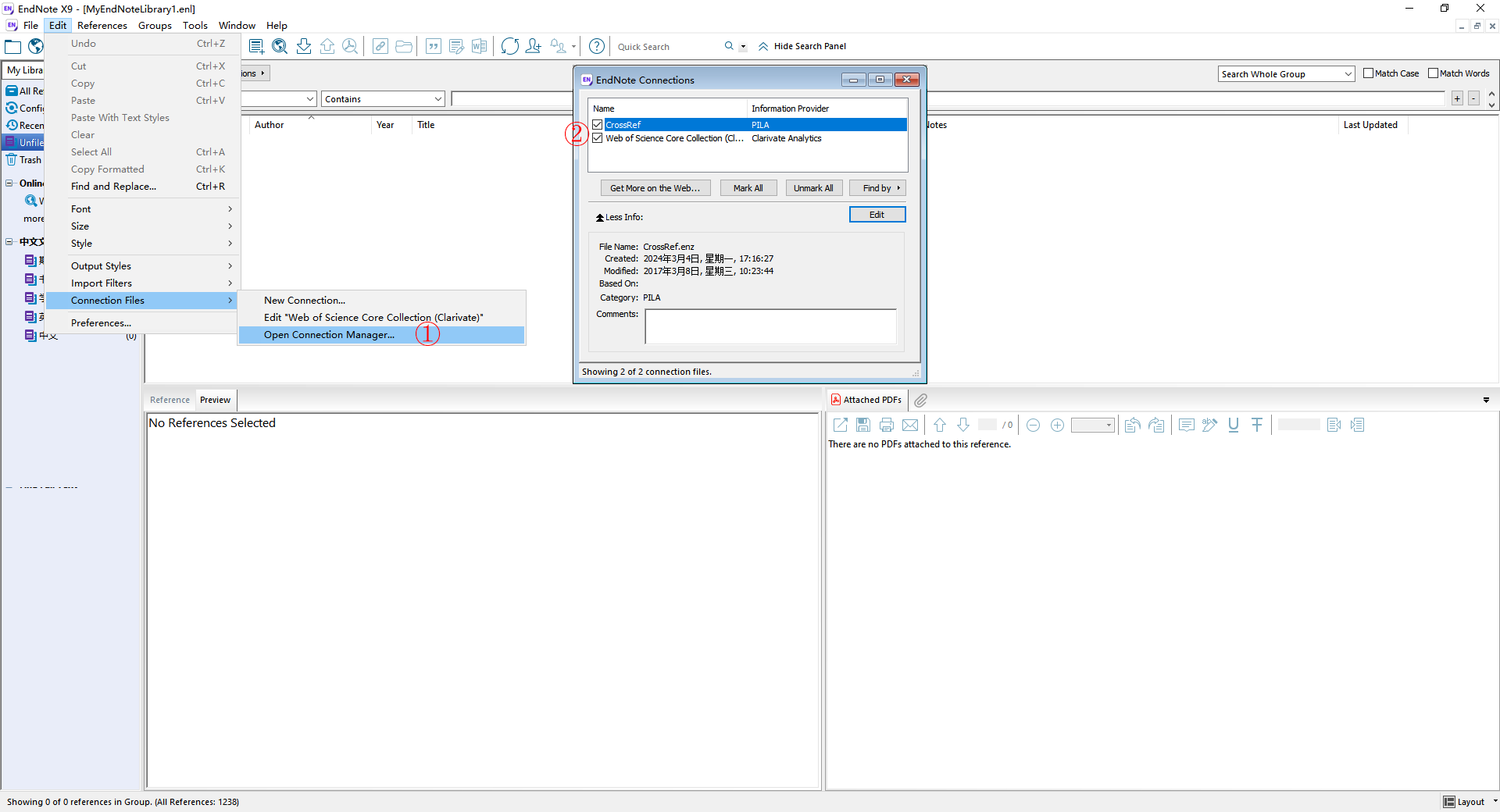Choose New Connection menu entry
1500x812 pixels.
(381, 301)
